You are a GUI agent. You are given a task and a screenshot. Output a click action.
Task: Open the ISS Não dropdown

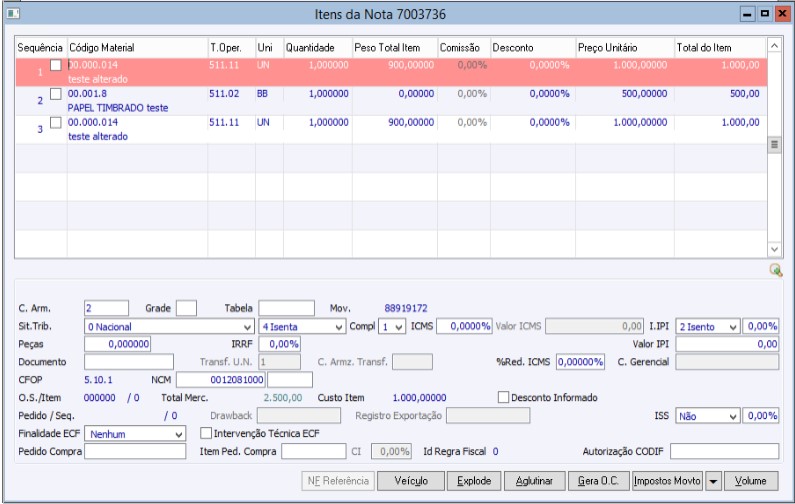click(733, 415)
